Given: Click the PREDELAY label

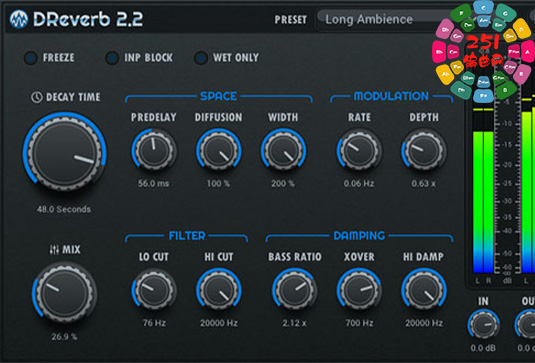Looking at the screenshot, I should point(154,117).
